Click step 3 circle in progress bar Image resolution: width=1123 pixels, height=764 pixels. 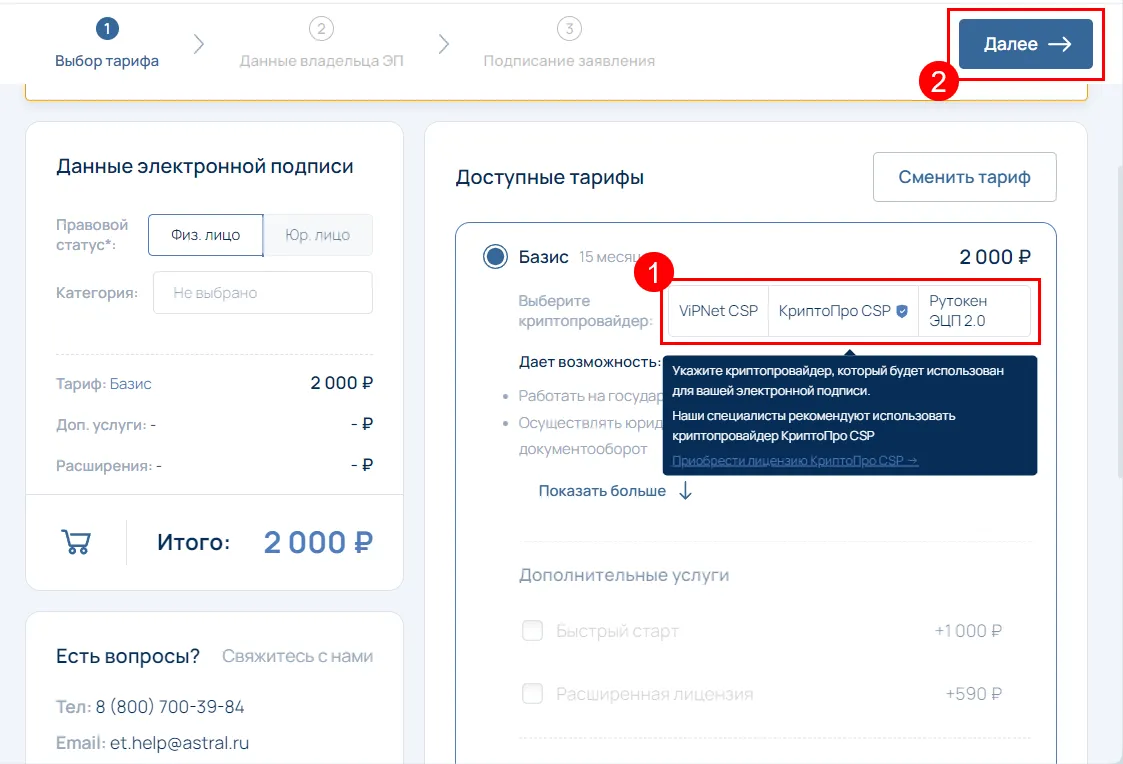pyautogui.click(x=569, y=29)
